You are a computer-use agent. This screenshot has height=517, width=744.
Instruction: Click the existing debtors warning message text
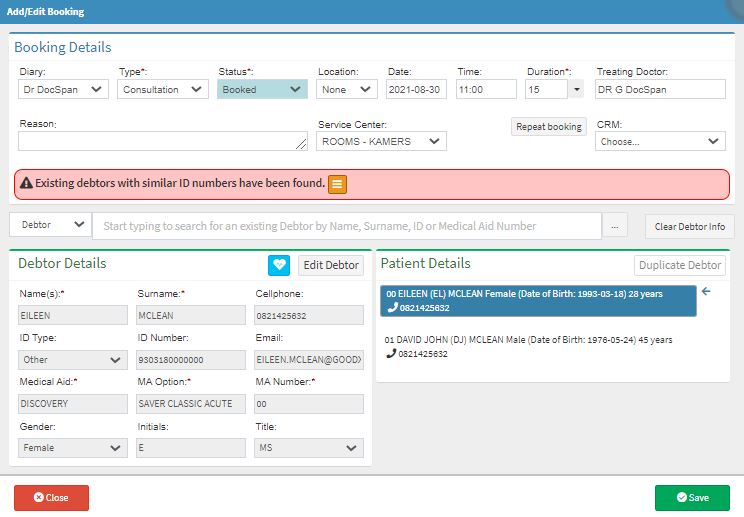tap(180, 183)
